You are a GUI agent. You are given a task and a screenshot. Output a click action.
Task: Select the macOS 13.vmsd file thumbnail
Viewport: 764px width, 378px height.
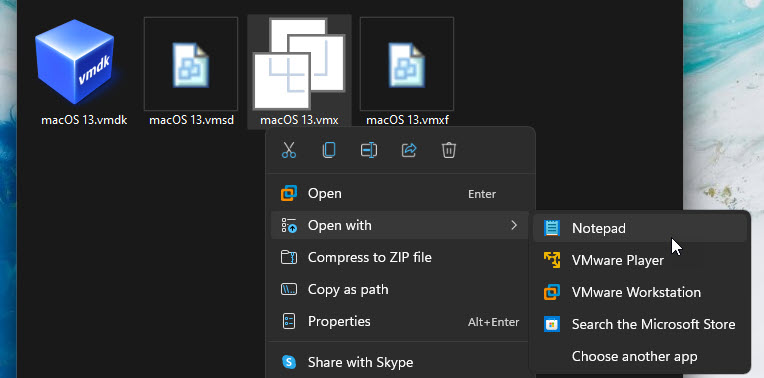(x=191, y=64)
